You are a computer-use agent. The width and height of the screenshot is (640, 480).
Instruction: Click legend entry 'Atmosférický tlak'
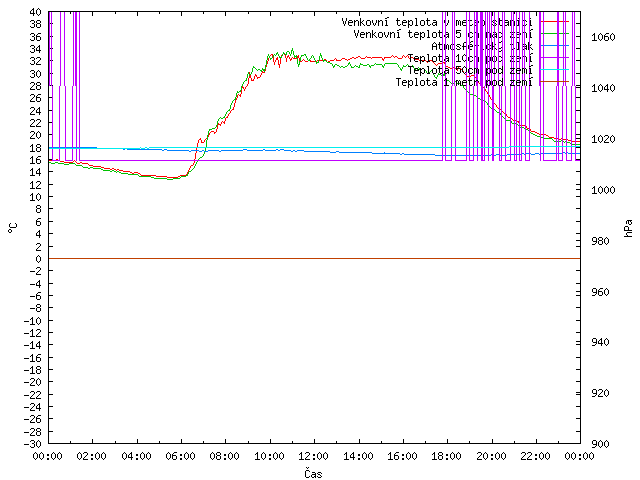point(482,47)
